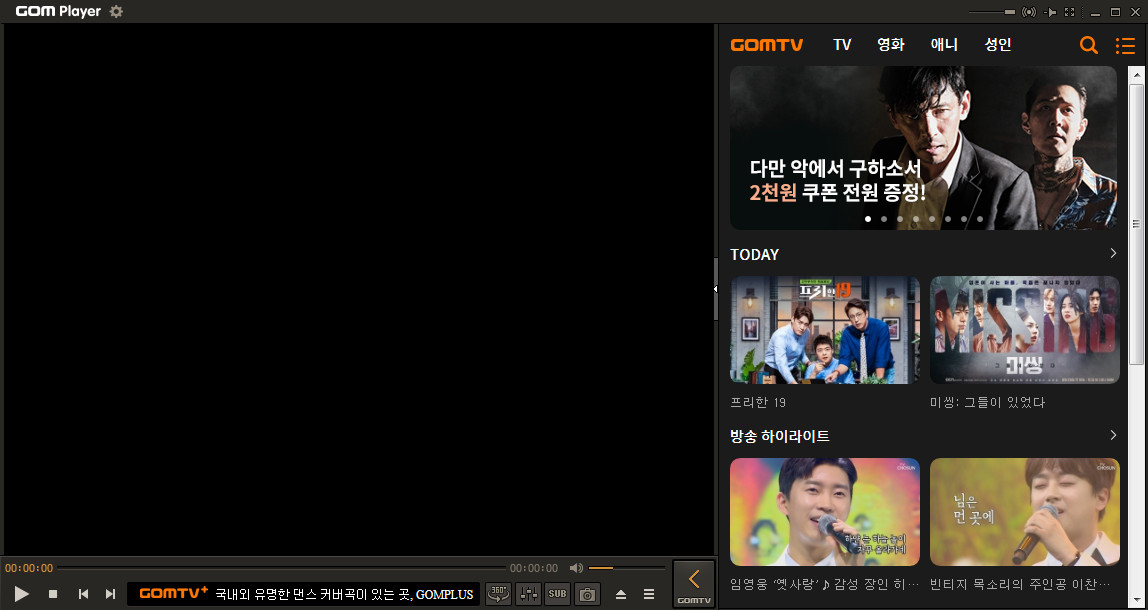This screenshot has height=610, width=1148.
Task: Click the total duration time display
Action: click(534, 568)
